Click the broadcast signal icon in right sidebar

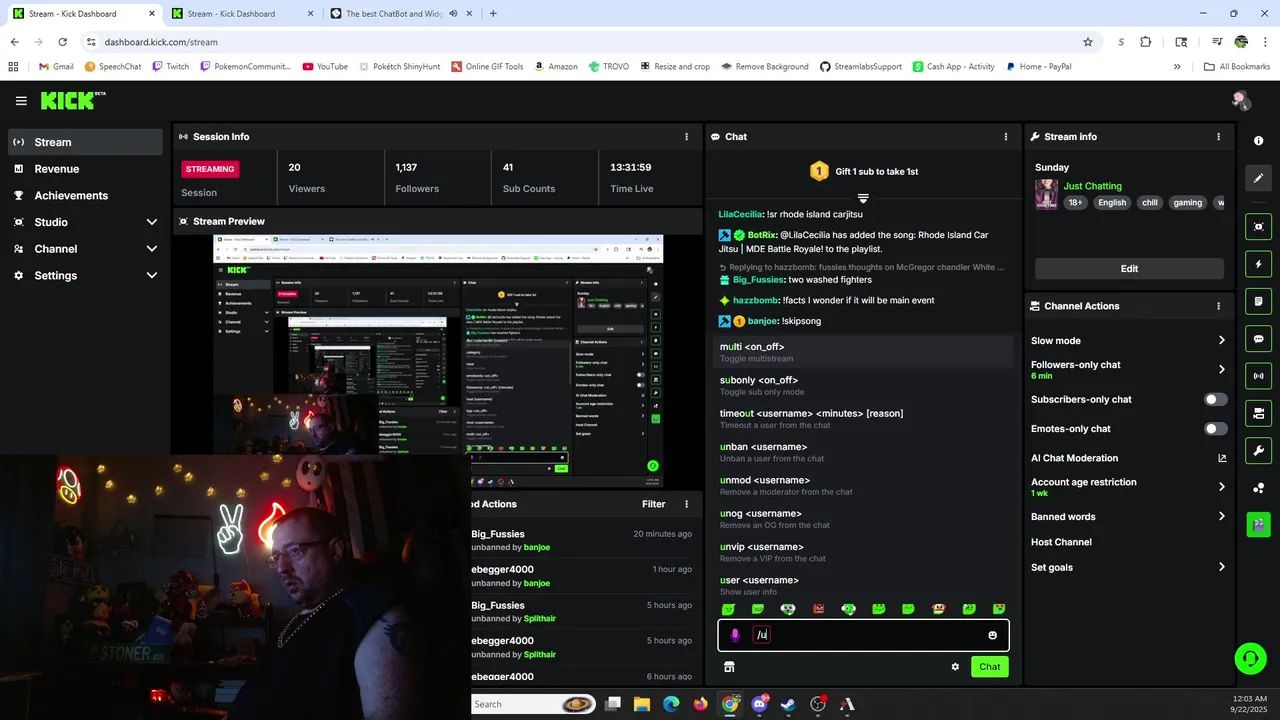point(1259,376)
